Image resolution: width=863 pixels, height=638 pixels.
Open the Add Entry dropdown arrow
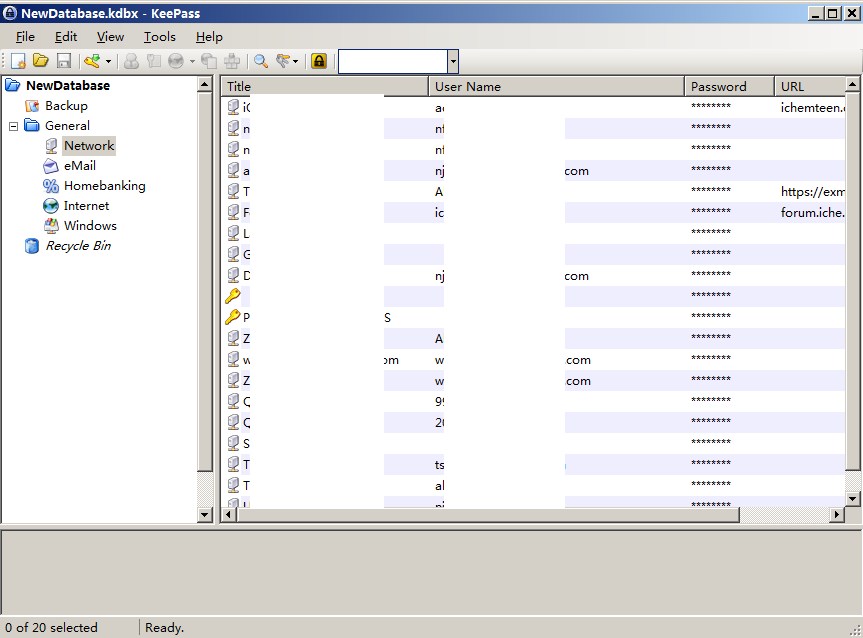[x=108, y=61]
